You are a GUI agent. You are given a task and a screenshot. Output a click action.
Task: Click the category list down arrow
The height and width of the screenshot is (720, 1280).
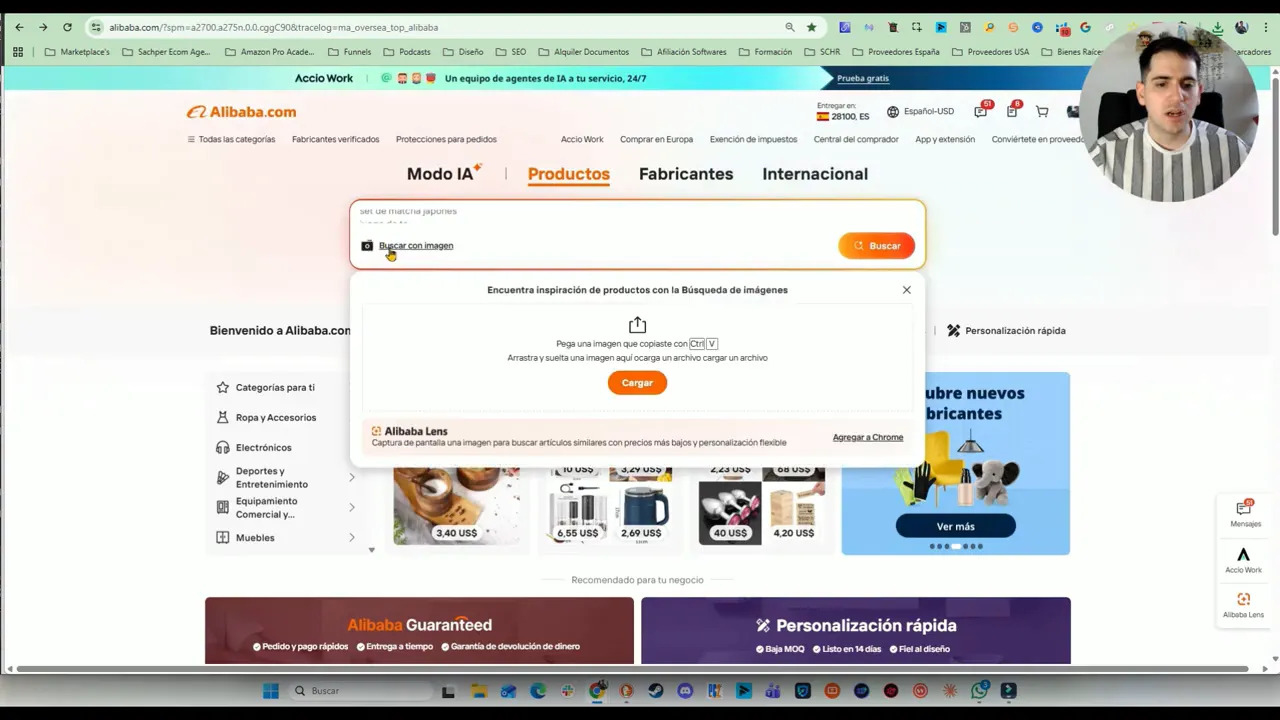coord(371,550)
